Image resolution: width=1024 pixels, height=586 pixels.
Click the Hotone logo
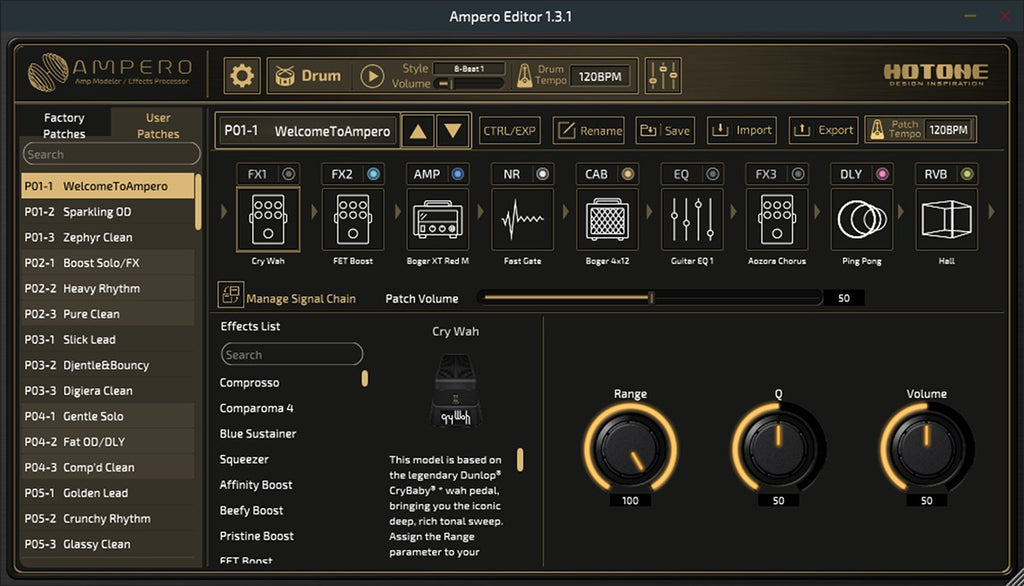(x=936, y=74)
